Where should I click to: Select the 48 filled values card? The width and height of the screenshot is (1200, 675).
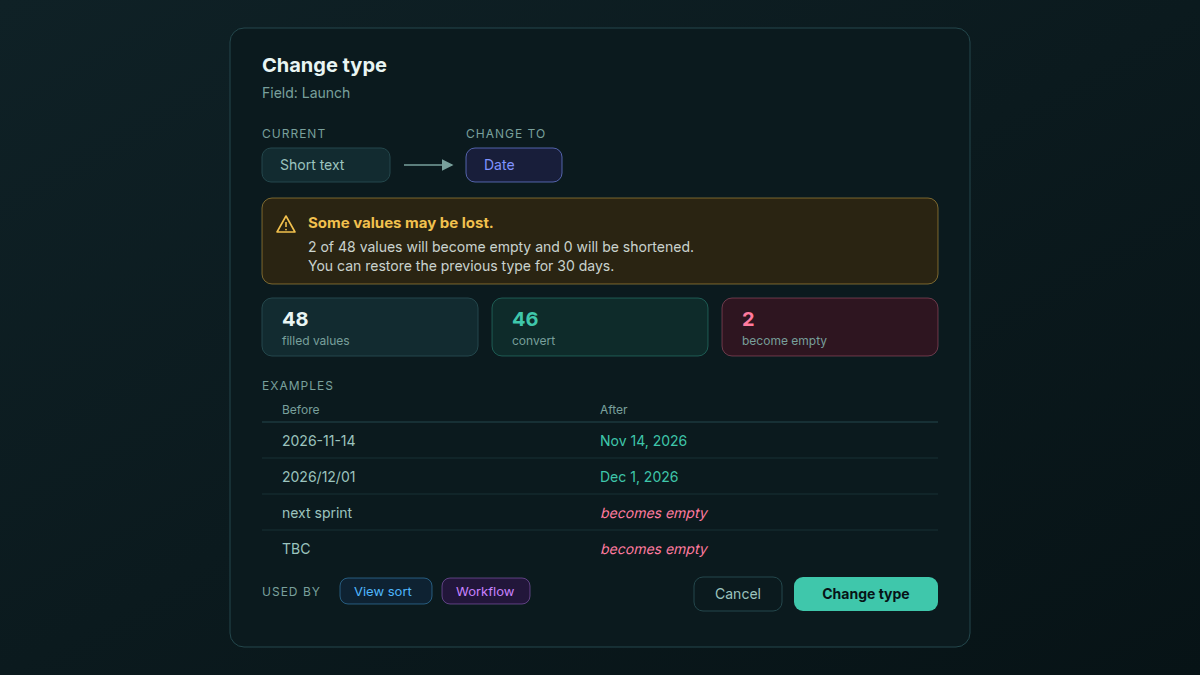point(370,327)
